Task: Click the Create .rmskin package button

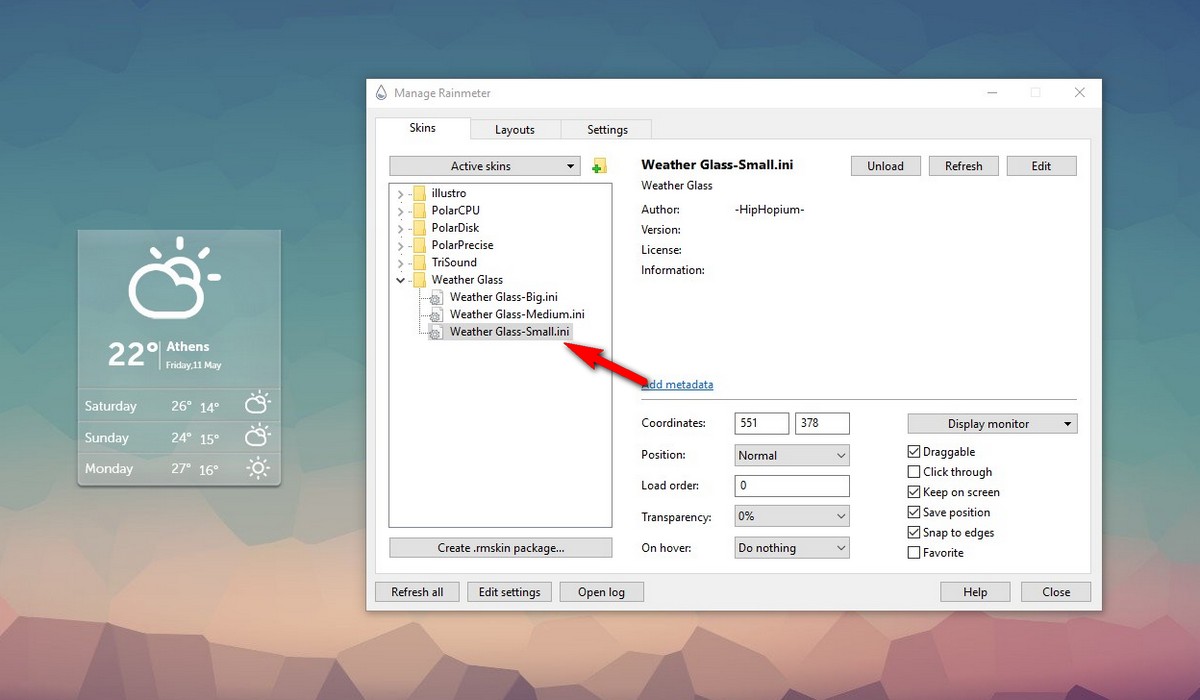Action: click(500, 547)
